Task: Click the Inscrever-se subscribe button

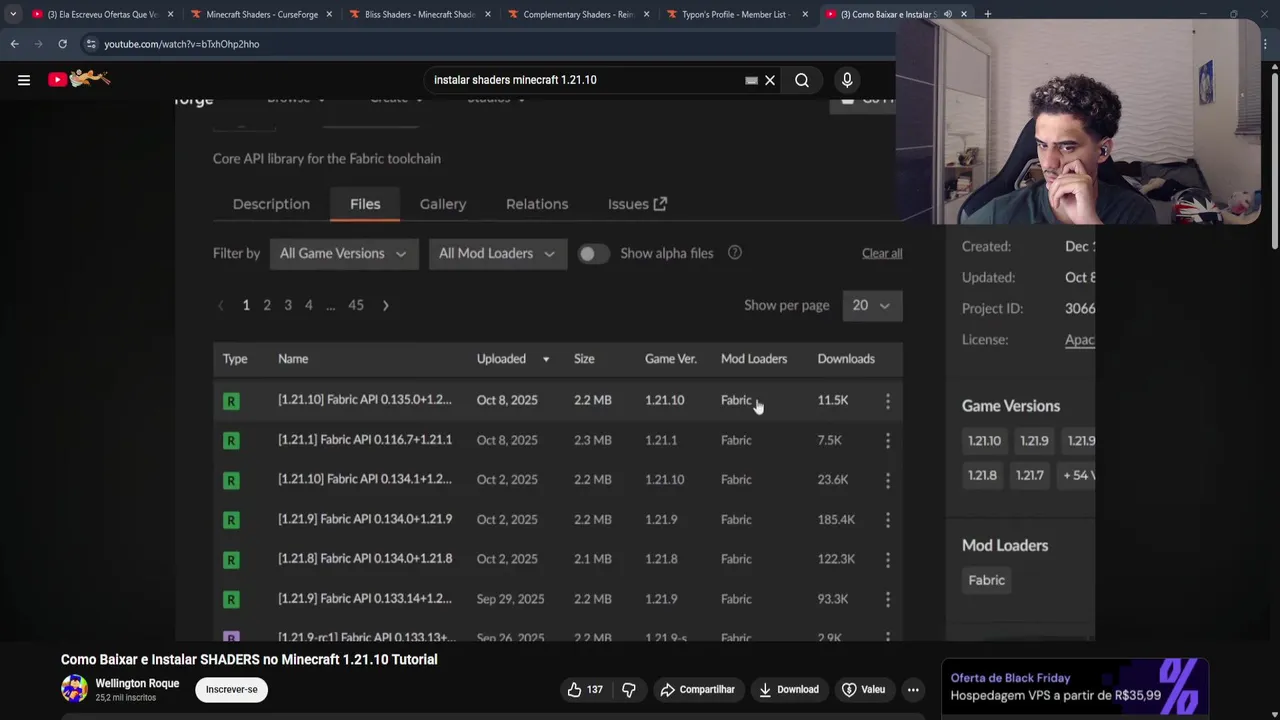Action: pyautogui.click(x=231, y=689)
